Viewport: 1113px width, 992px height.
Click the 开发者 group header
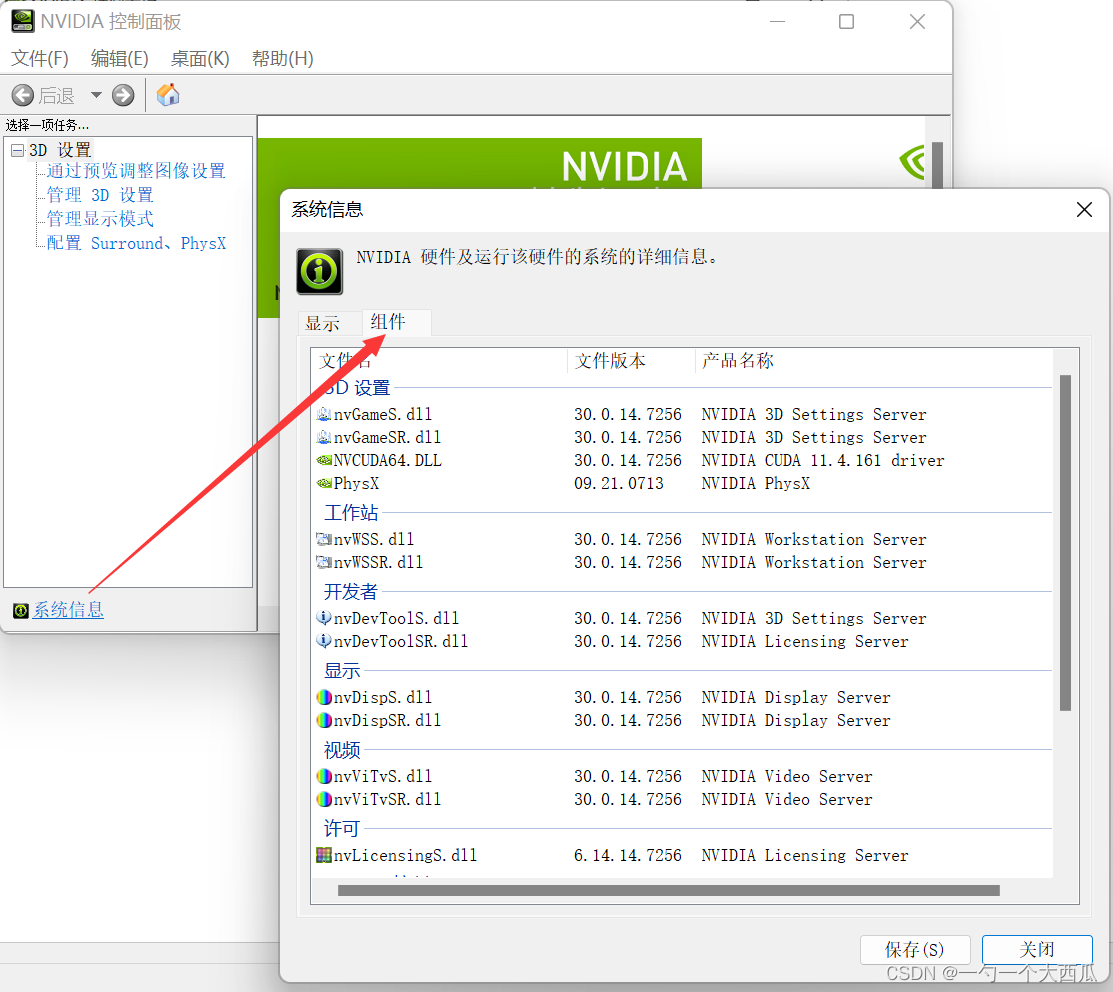[351, 591]
